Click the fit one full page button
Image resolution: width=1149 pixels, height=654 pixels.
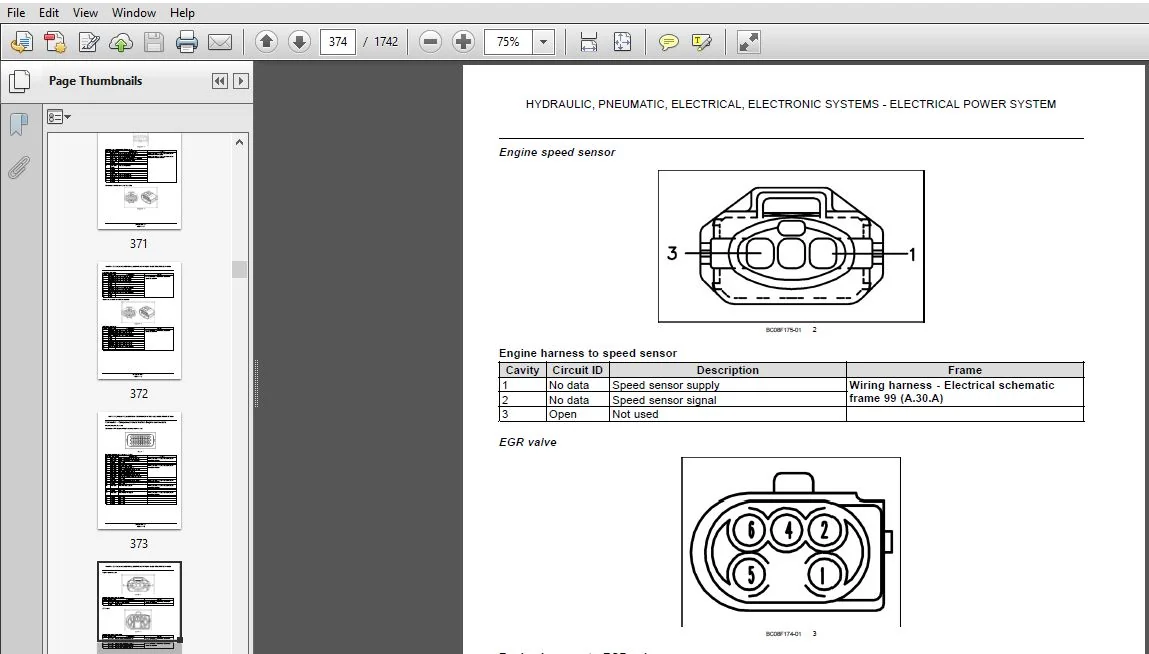(621, 42)
